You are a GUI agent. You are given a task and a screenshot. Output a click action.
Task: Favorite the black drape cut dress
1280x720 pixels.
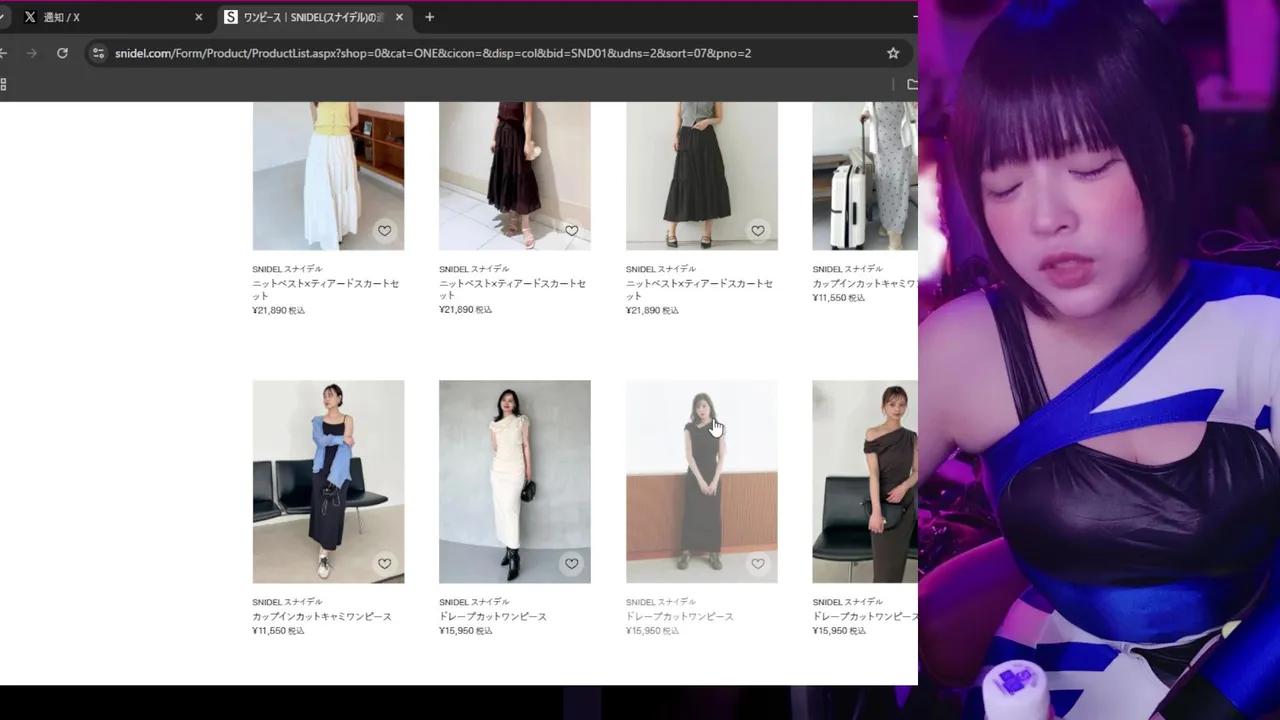pyautogui.click(x=758, y=564)
